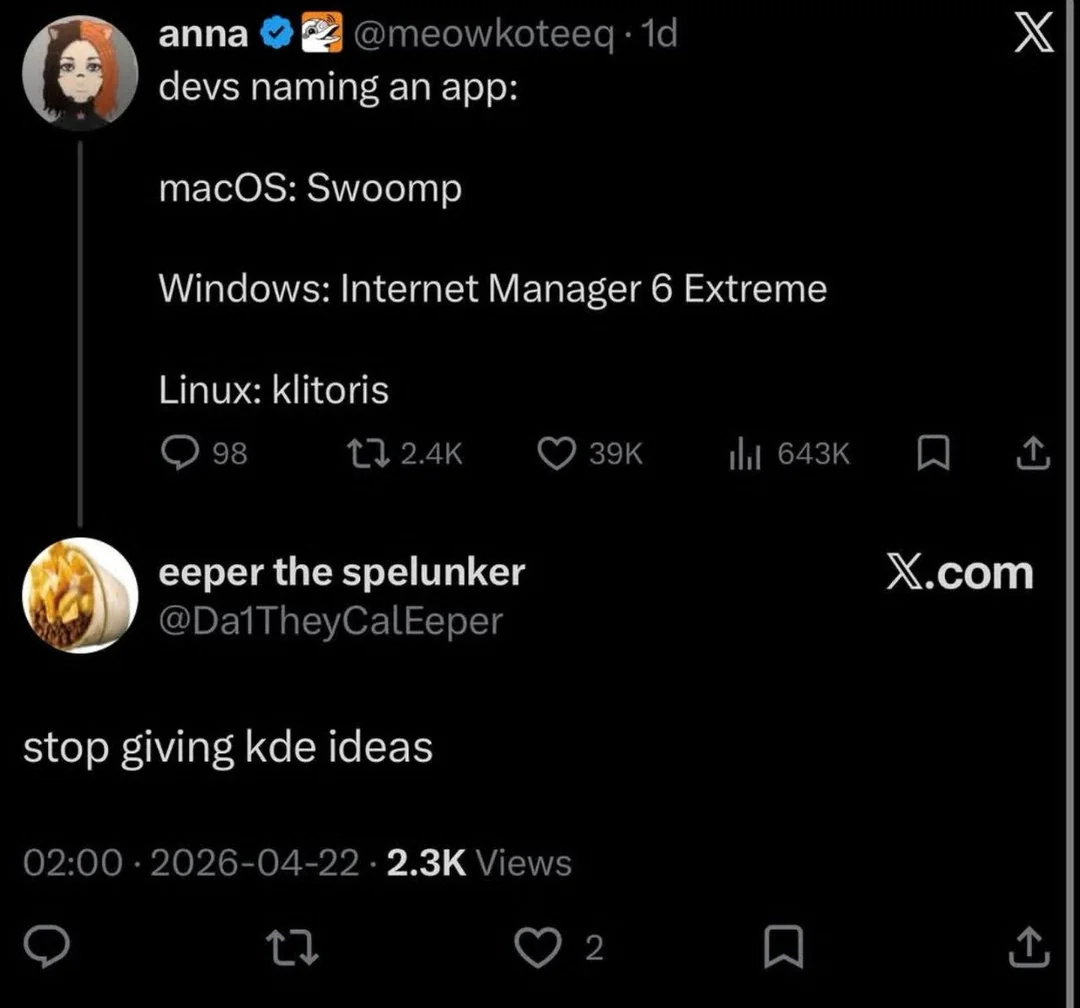The image size is (1080, 1008).
Task: Open view analytics showing 643K views
Action: coord(745,454)
